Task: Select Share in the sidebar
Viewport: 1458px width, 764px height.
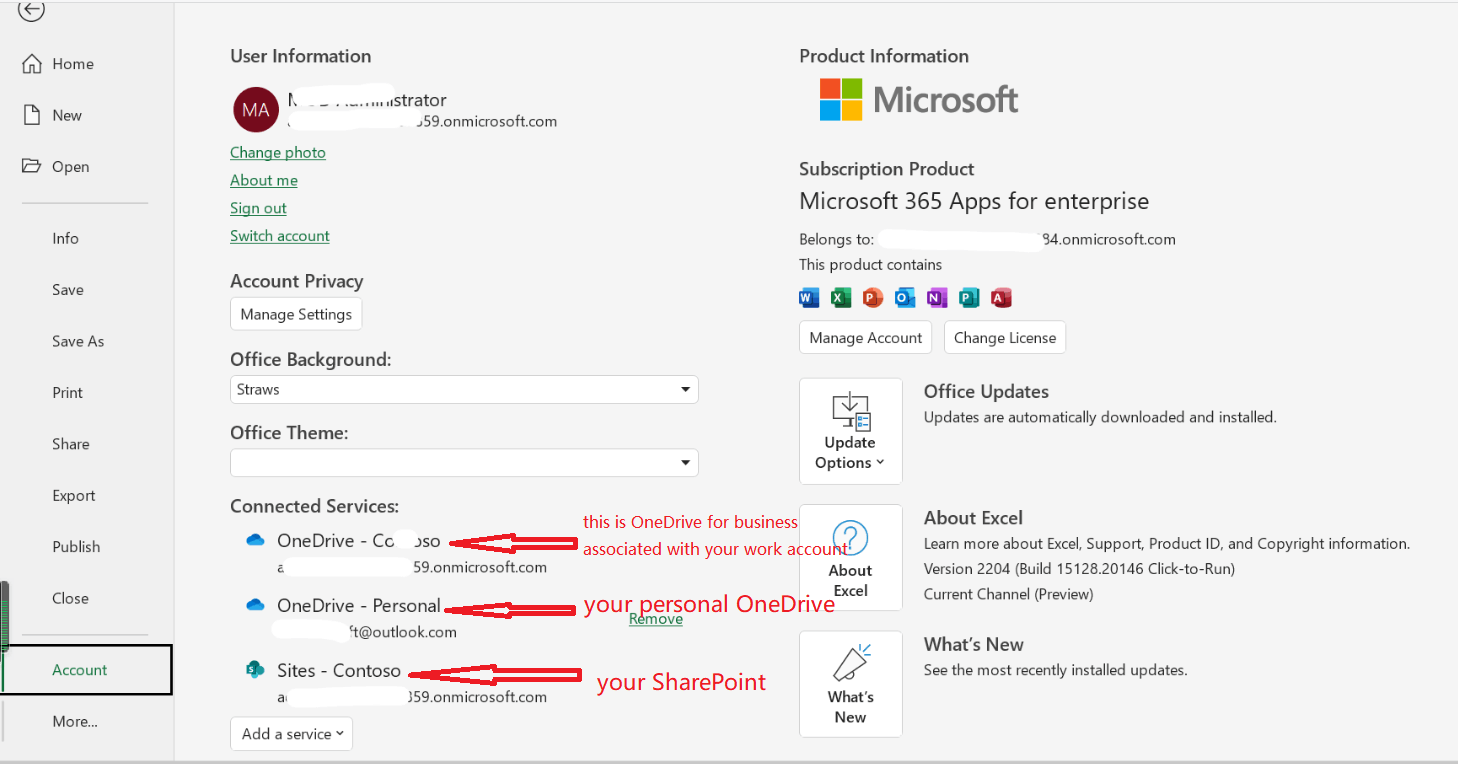Action: click(x=71, y=444)
